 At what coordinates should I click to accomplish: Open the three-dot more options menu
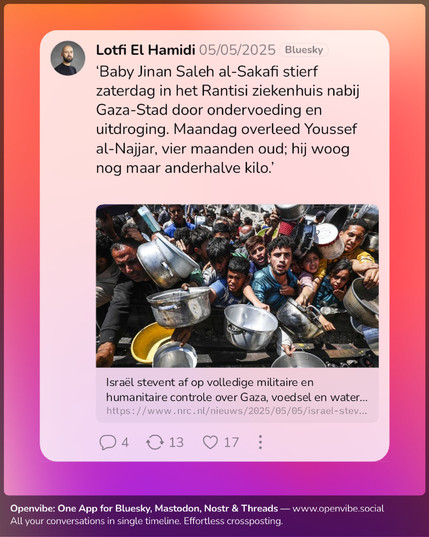[x=260, y=442]
